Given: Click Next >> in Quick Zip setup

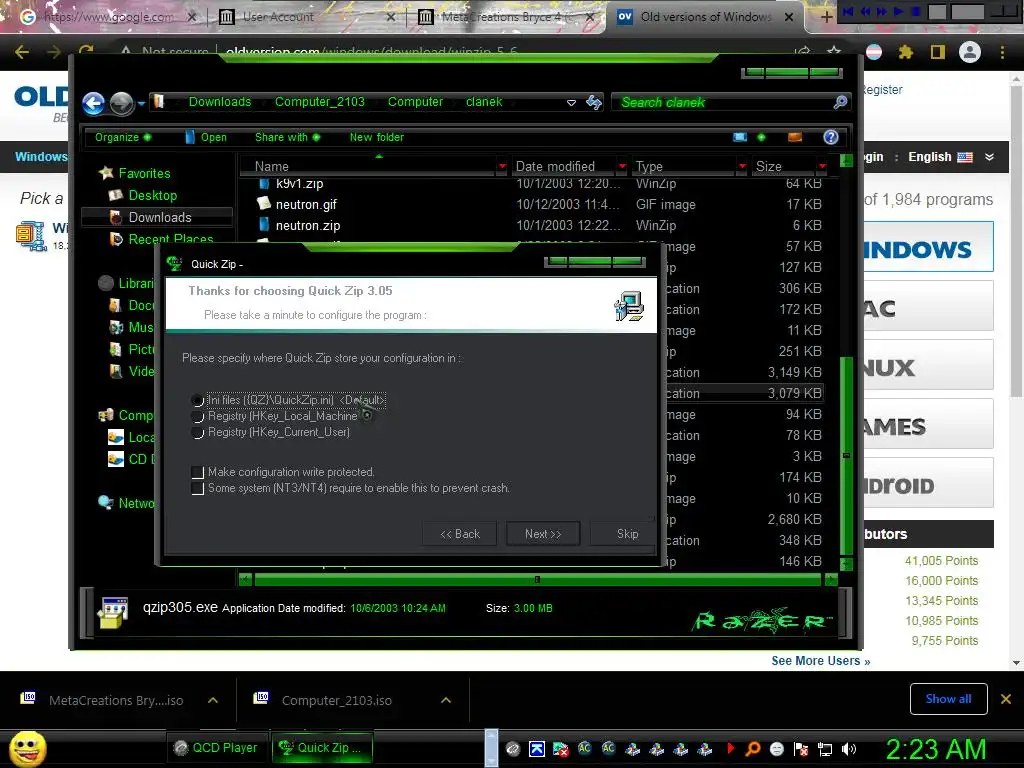Looking at the screenshot, I should tap(543, 534).
